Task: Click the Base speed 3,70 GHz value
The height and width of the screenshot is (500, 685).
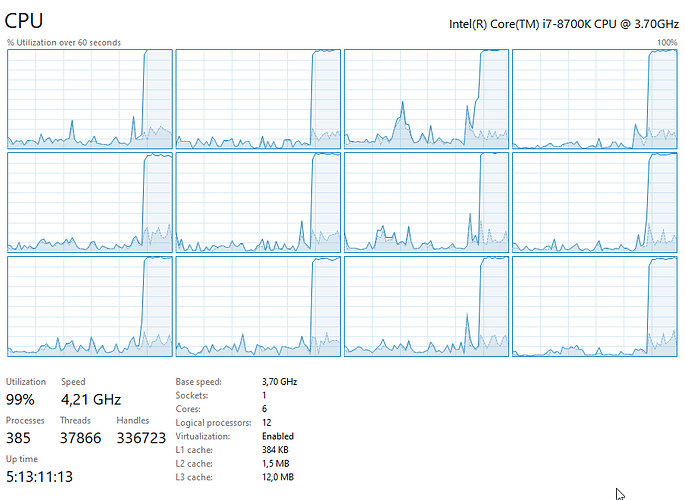Action: pos(280,382)
